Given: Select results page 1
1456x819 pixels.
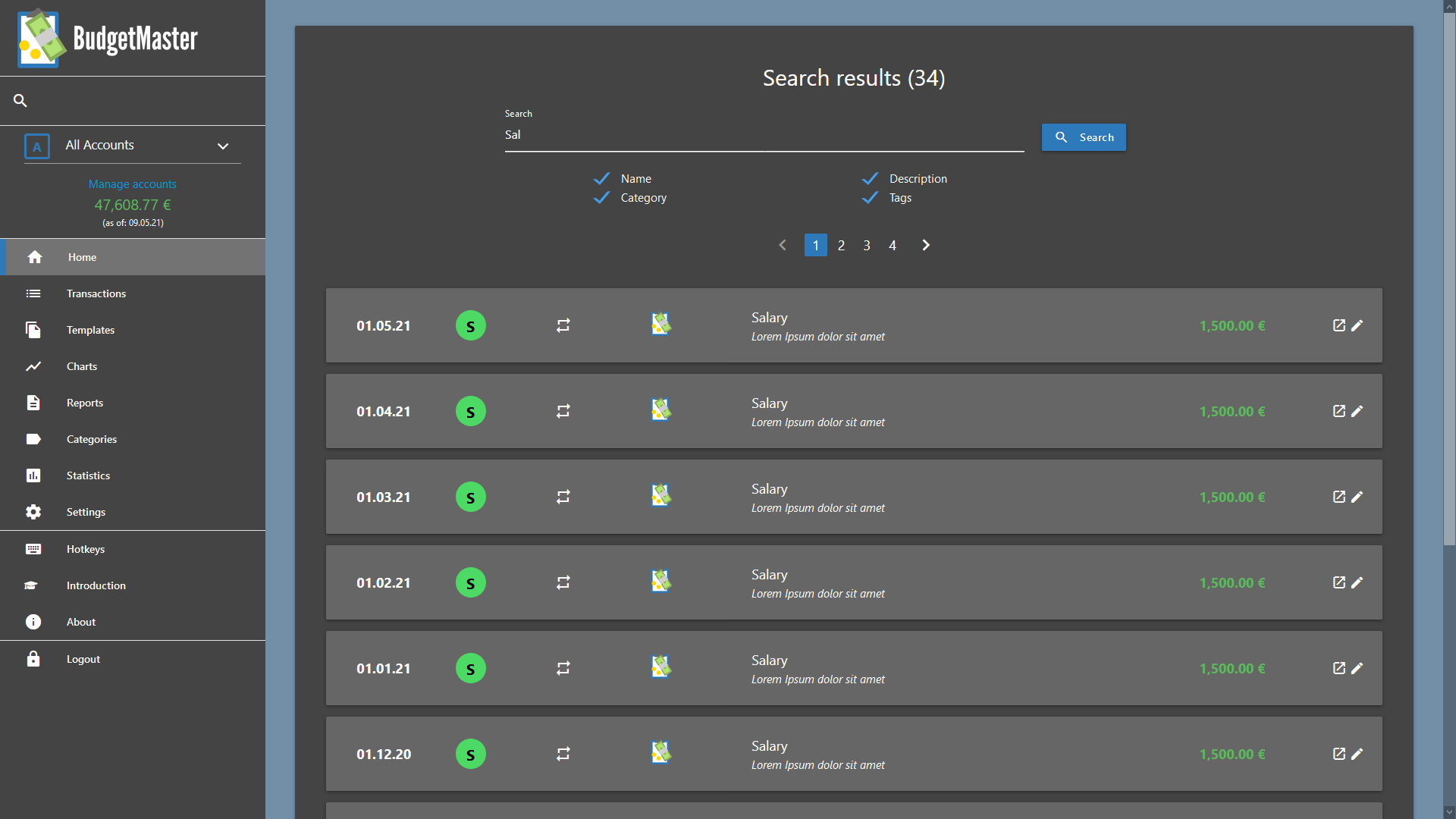Looking at the screenshot, I should point(816,245).
